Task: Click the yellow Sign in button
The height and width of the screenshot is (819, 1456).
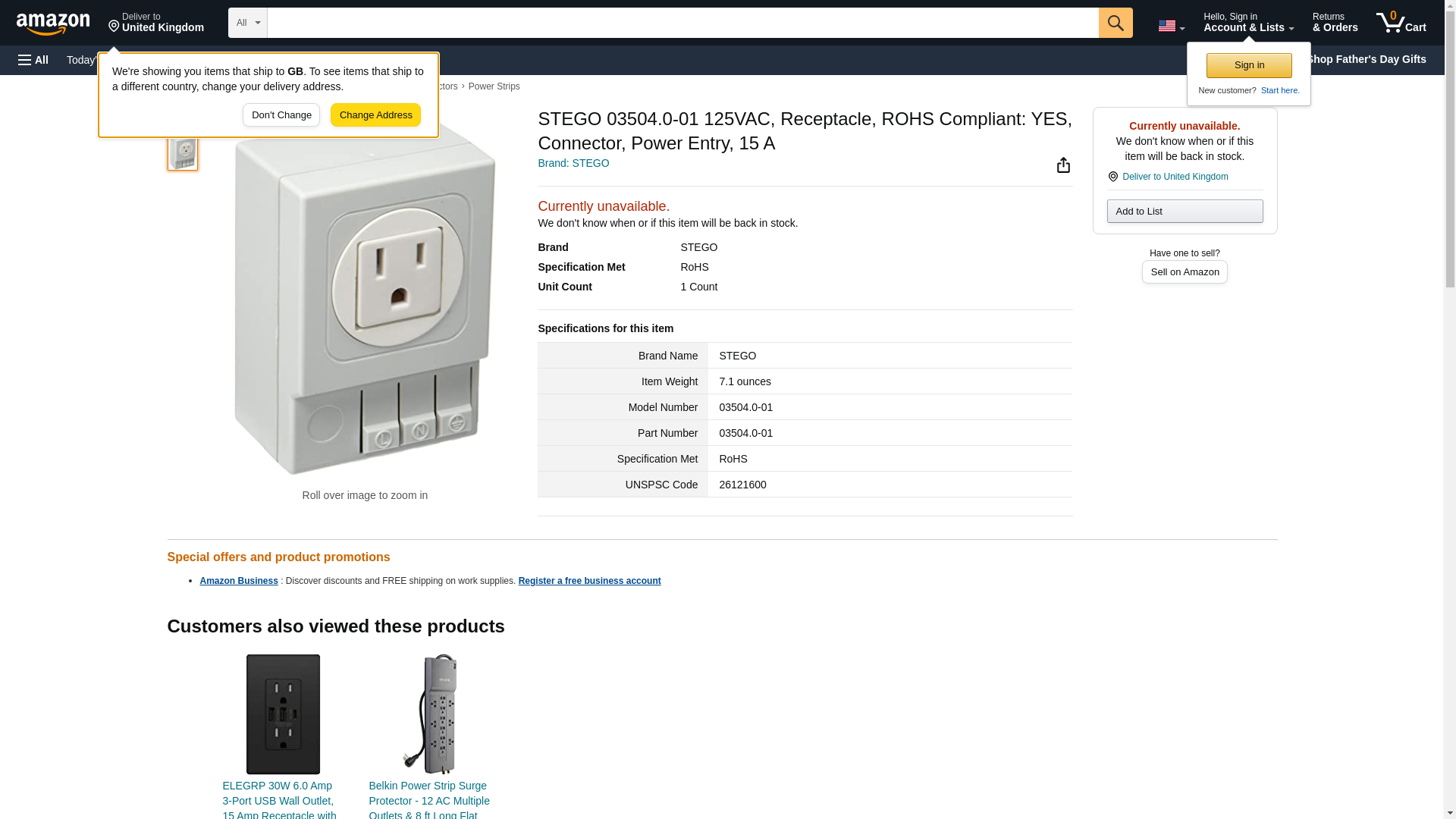Action: 1249,65
